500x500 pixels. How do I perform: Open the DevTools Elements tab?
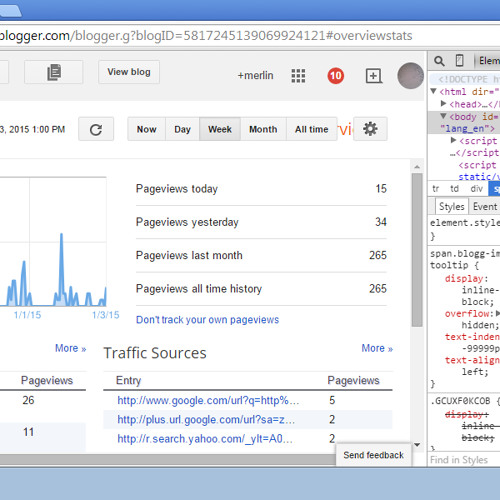489,61
